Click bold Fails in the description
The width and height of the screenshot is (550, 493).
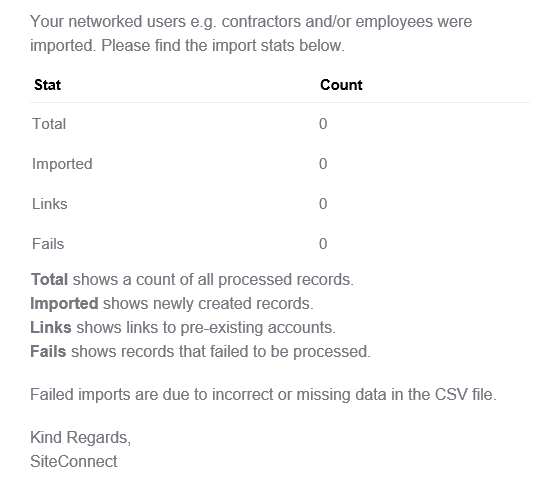tap(48, 351)
